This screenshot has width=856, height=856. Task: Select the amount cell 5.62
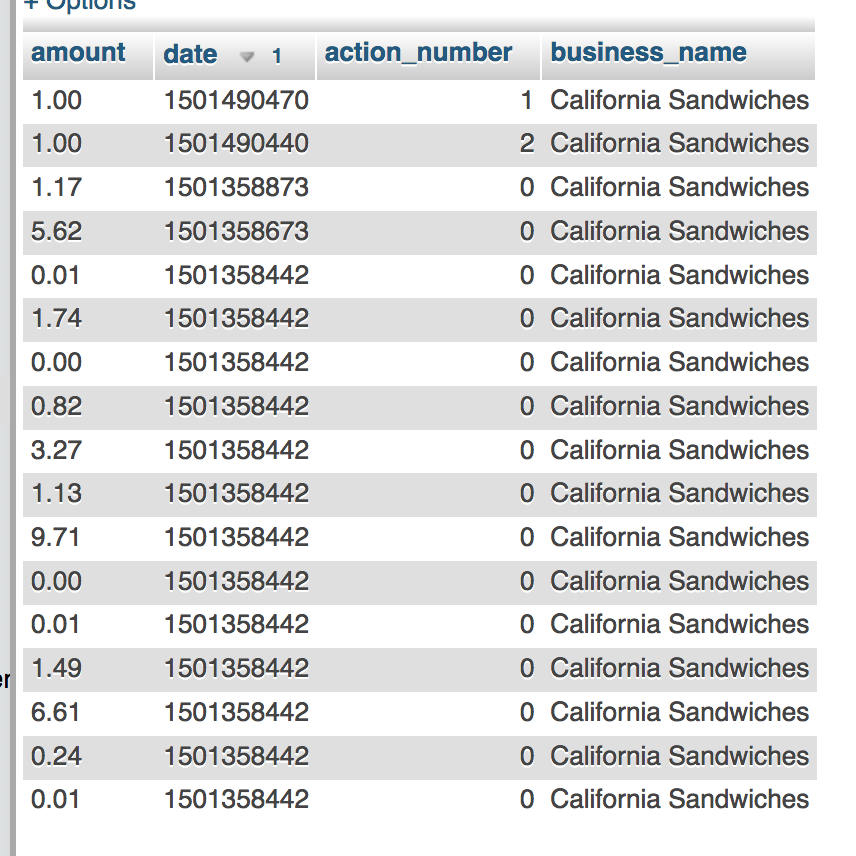tap(56, 232)
